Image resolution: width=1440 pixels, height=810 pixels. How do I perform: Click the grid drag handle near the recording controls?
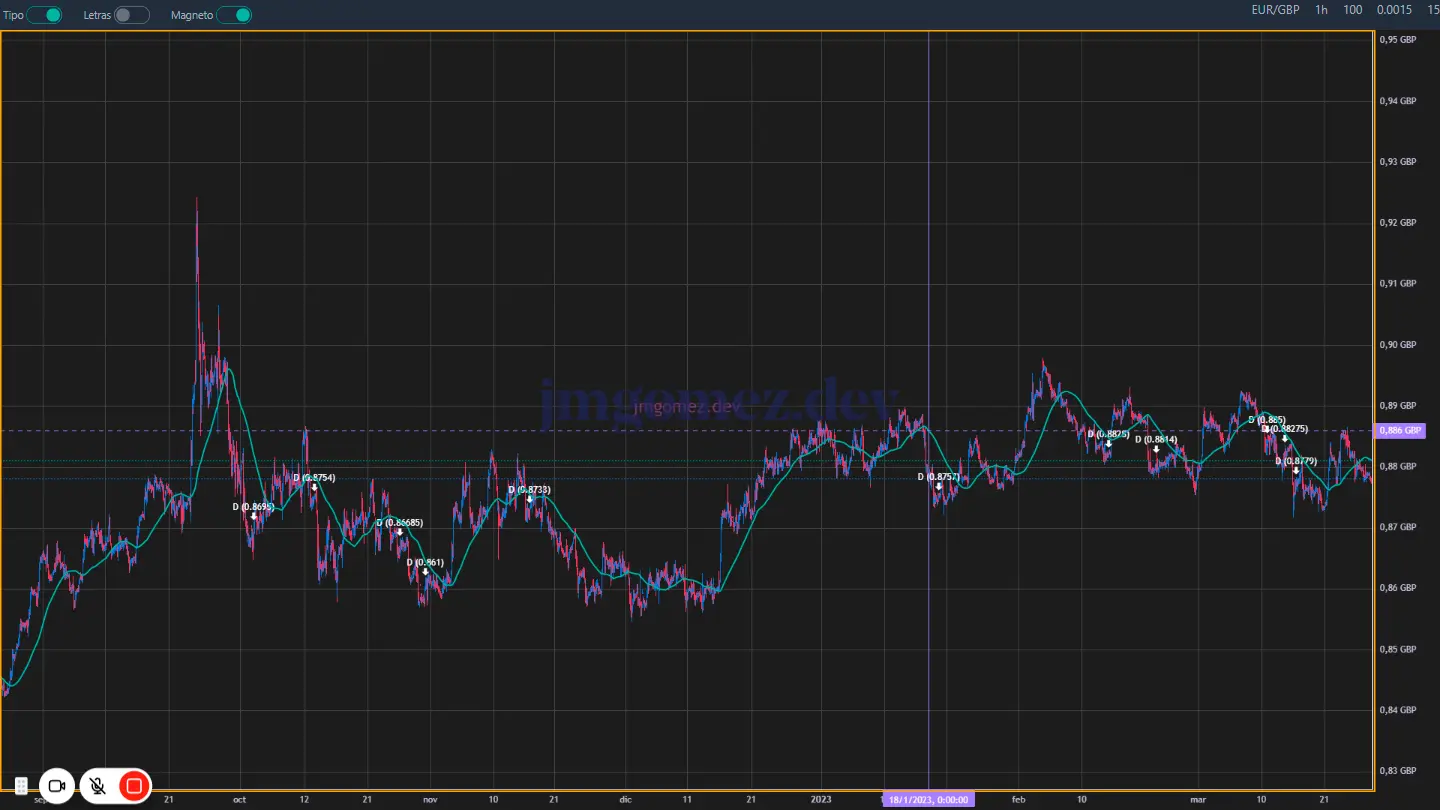(20, 786)
